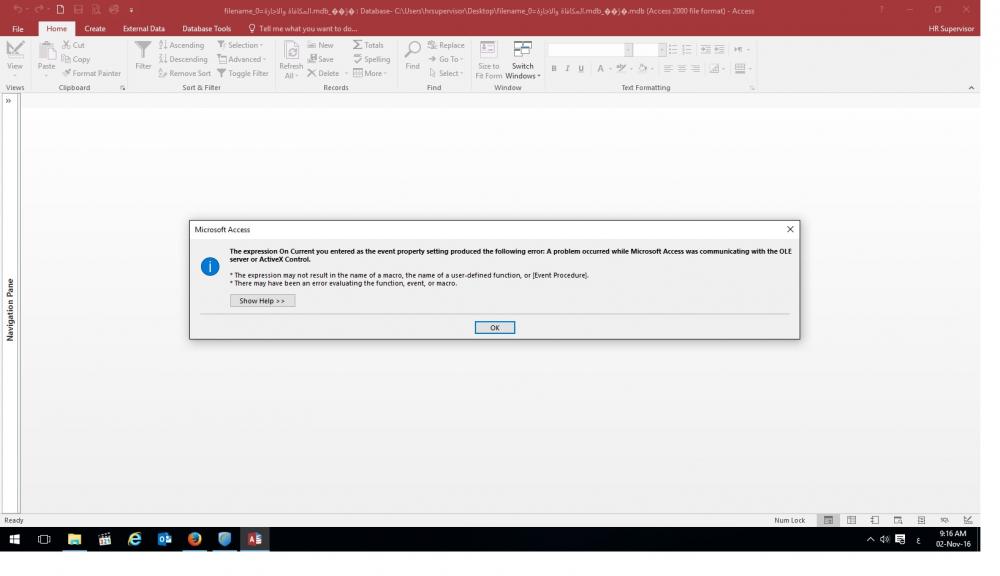
Task: Click the Save record icon
Action: 312,59
